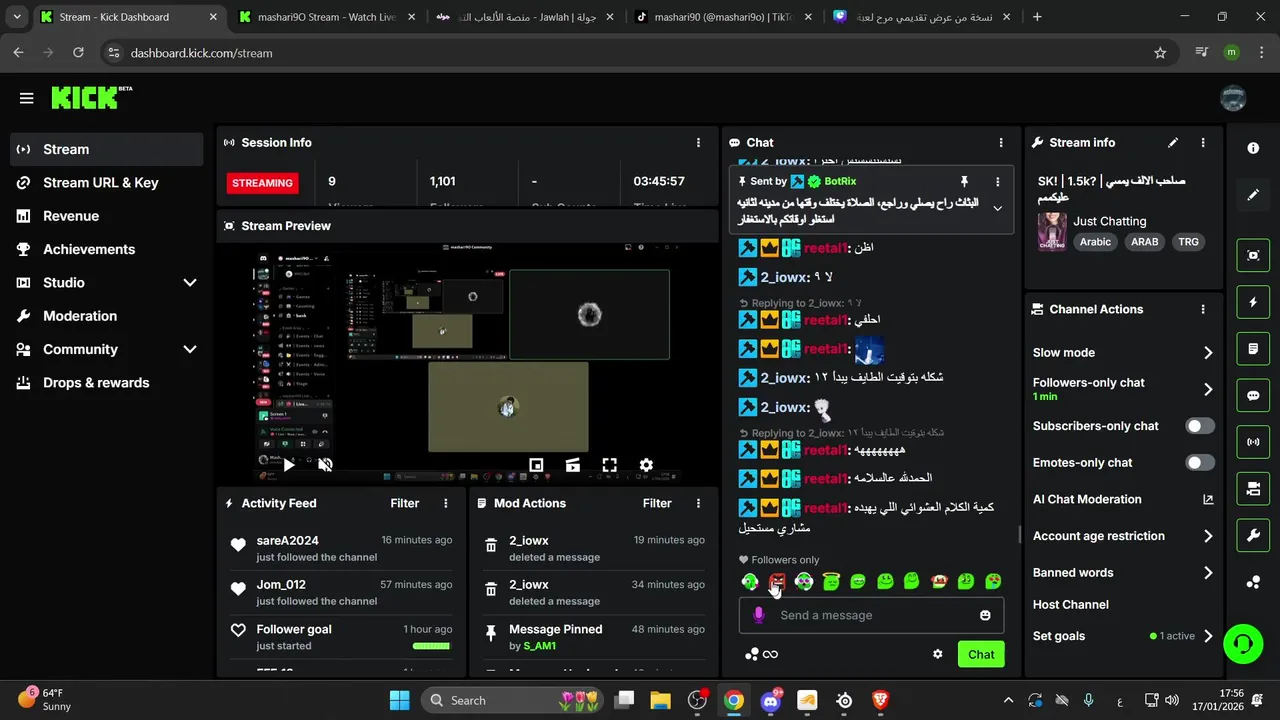The width and height of the screenshot is (1280, 720).
Task: Toggle Emotes-only chat switch
Action: (x=1200, y=463)
